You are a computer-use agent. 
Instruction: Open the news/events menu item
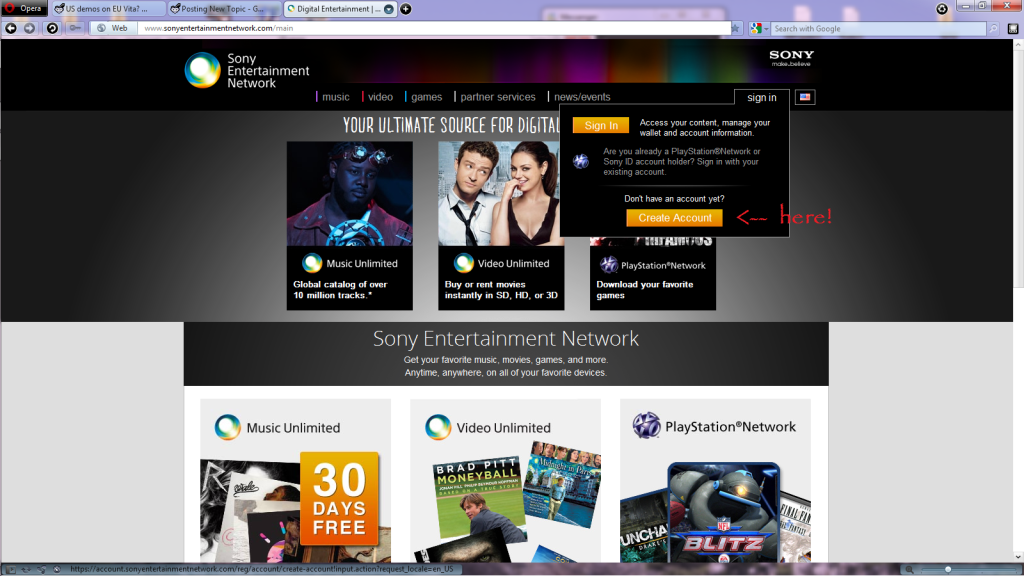point(582,97)
